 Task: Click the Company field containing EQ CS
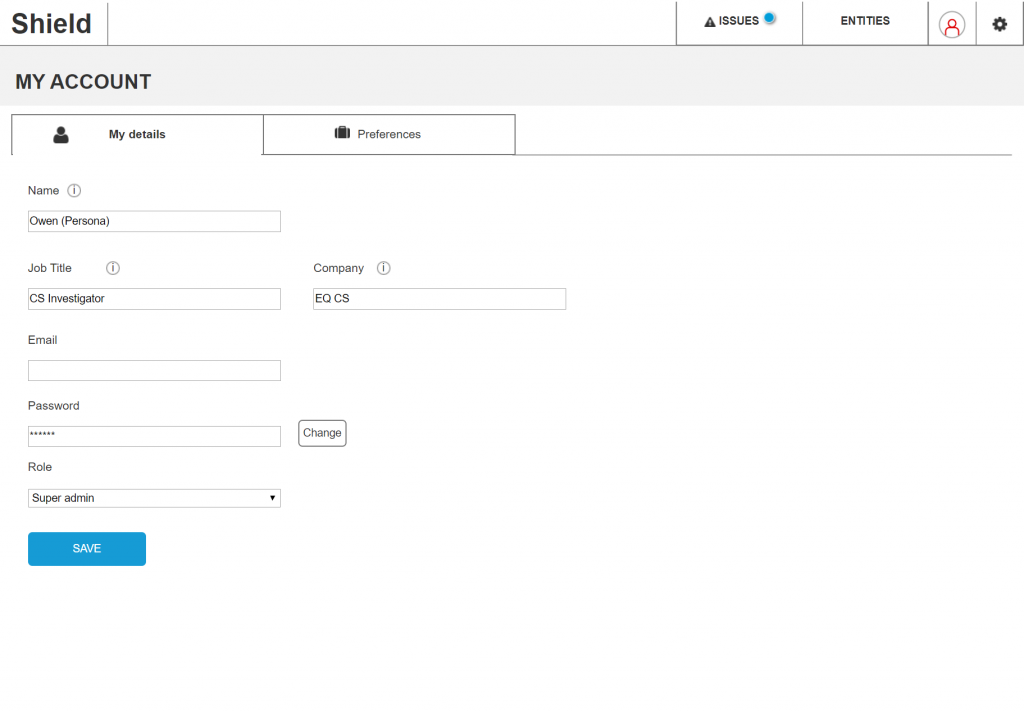[x=439, y=299]
